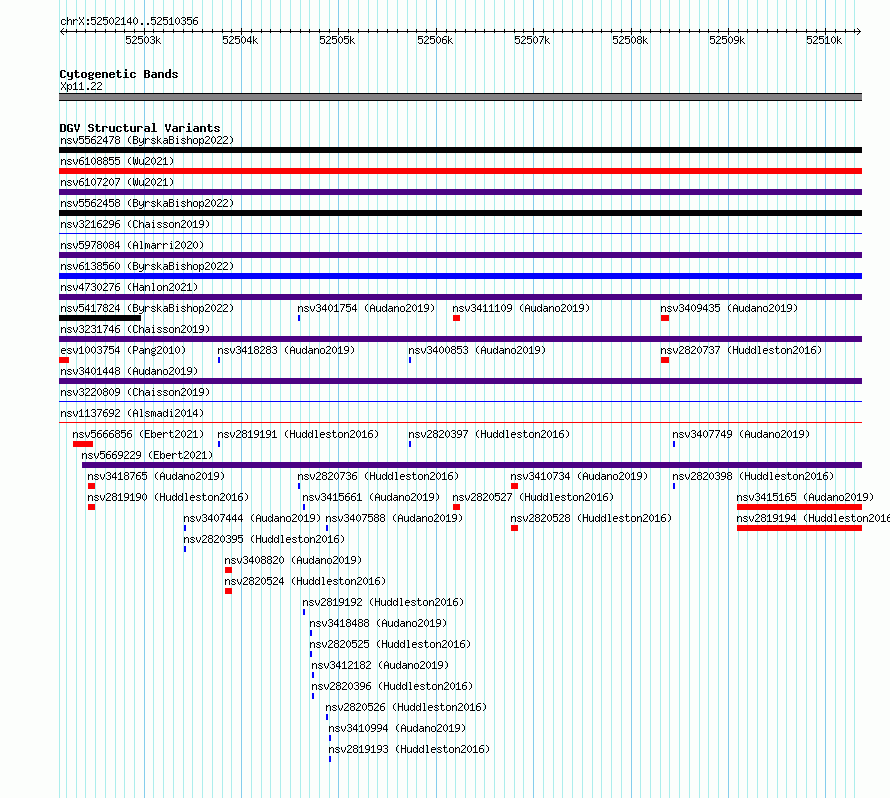Open nsv3220809 (Chaisson2019) label
890x798 pixels.
(135, 392)
